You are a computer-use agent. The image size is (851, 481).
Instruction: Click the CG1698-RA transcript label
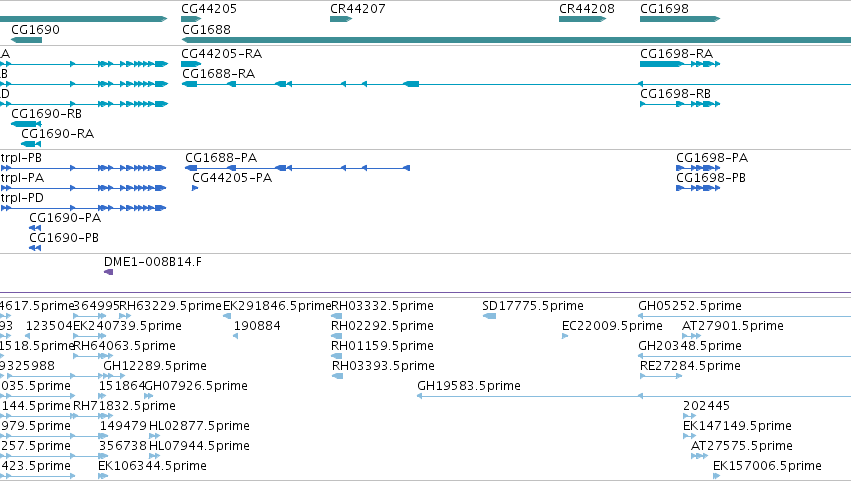click(676, 54)
